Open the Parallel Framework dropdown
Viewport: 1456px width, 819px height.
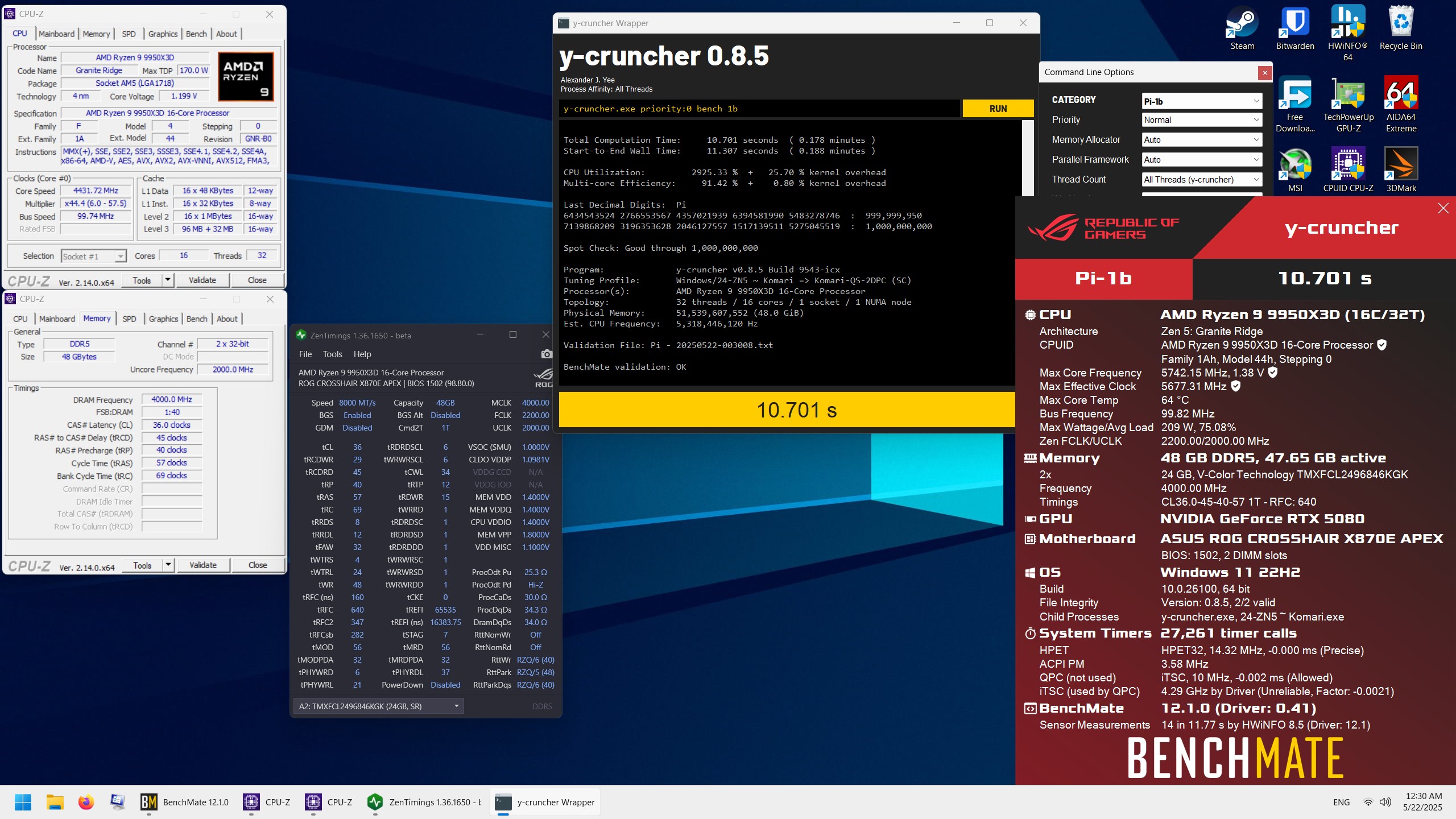(x=1202, y=160)
